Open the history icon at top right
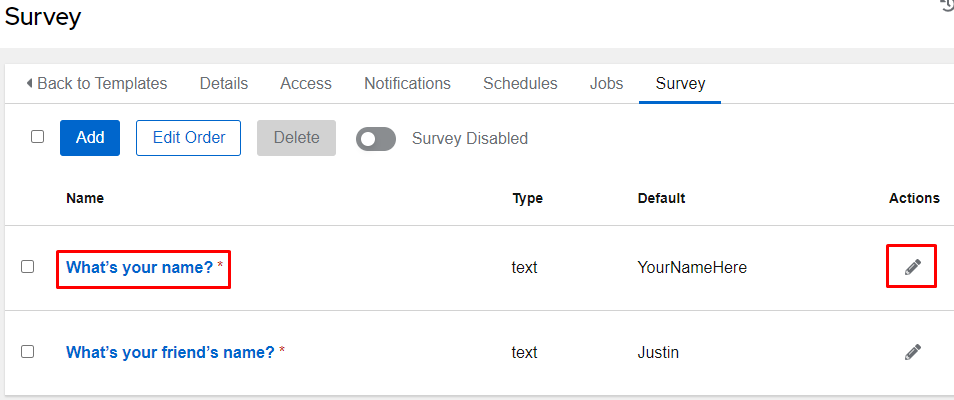The image size is (954, 400). (x=946, y=5)
